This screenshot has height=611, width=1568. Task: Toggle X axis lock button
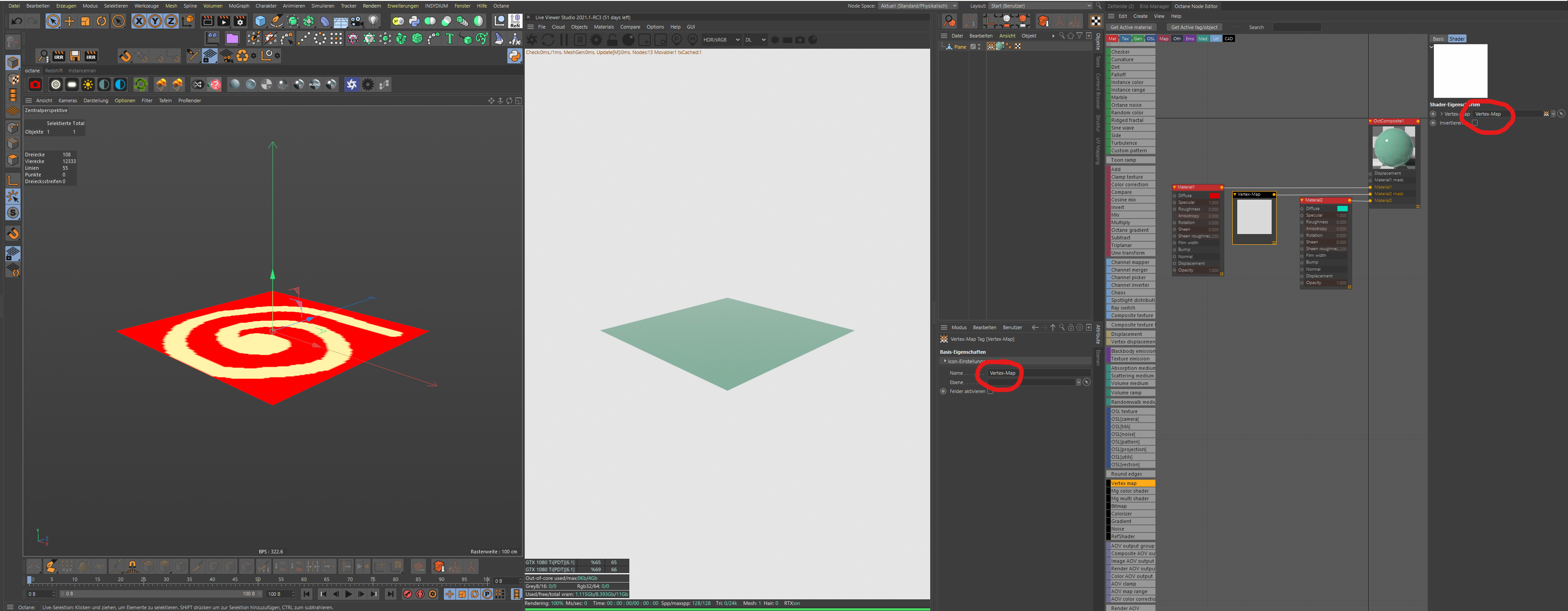tap(139, 21)
